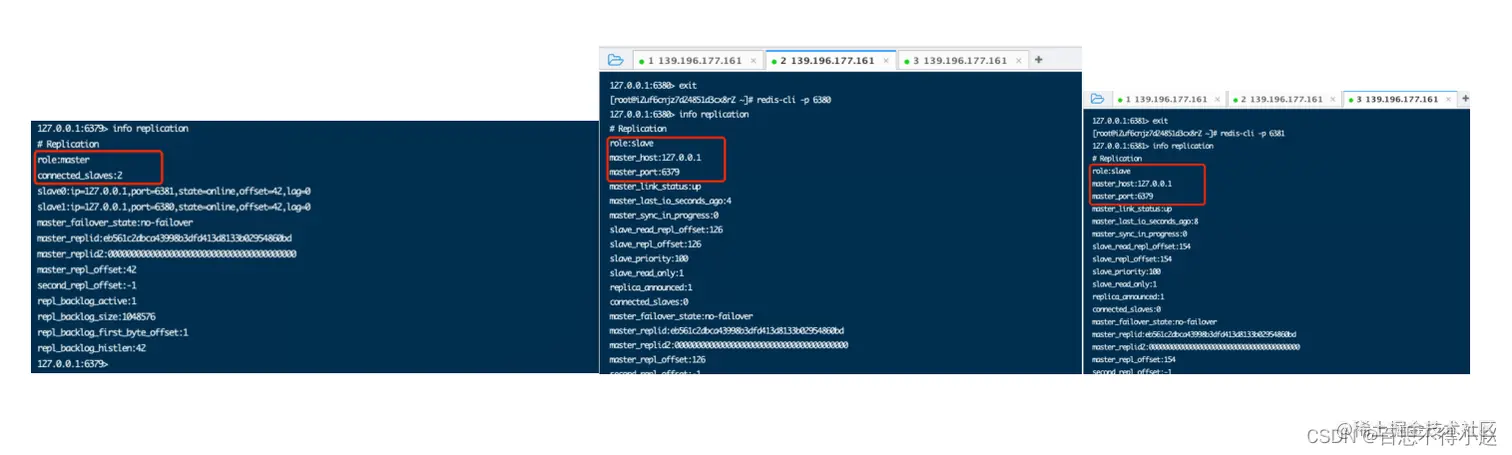Screen dimensions: 1512x455
Task: Select tab 3 139.196.177.161 in right terminal
Action: (x=1399, y=100)
